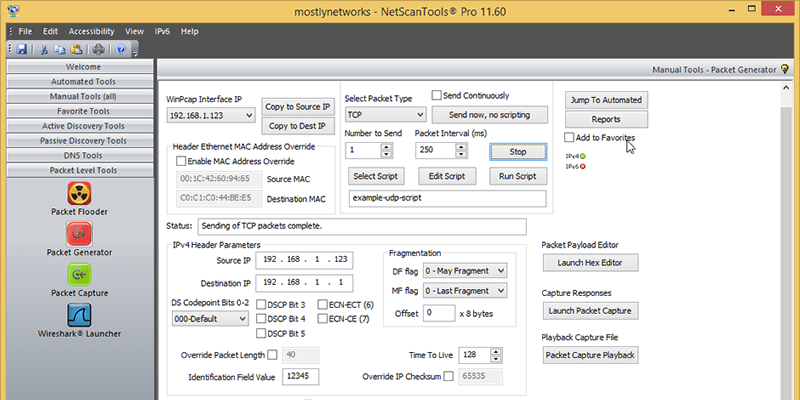Launch the Wireshark Launcher icon

pos(79,315)
